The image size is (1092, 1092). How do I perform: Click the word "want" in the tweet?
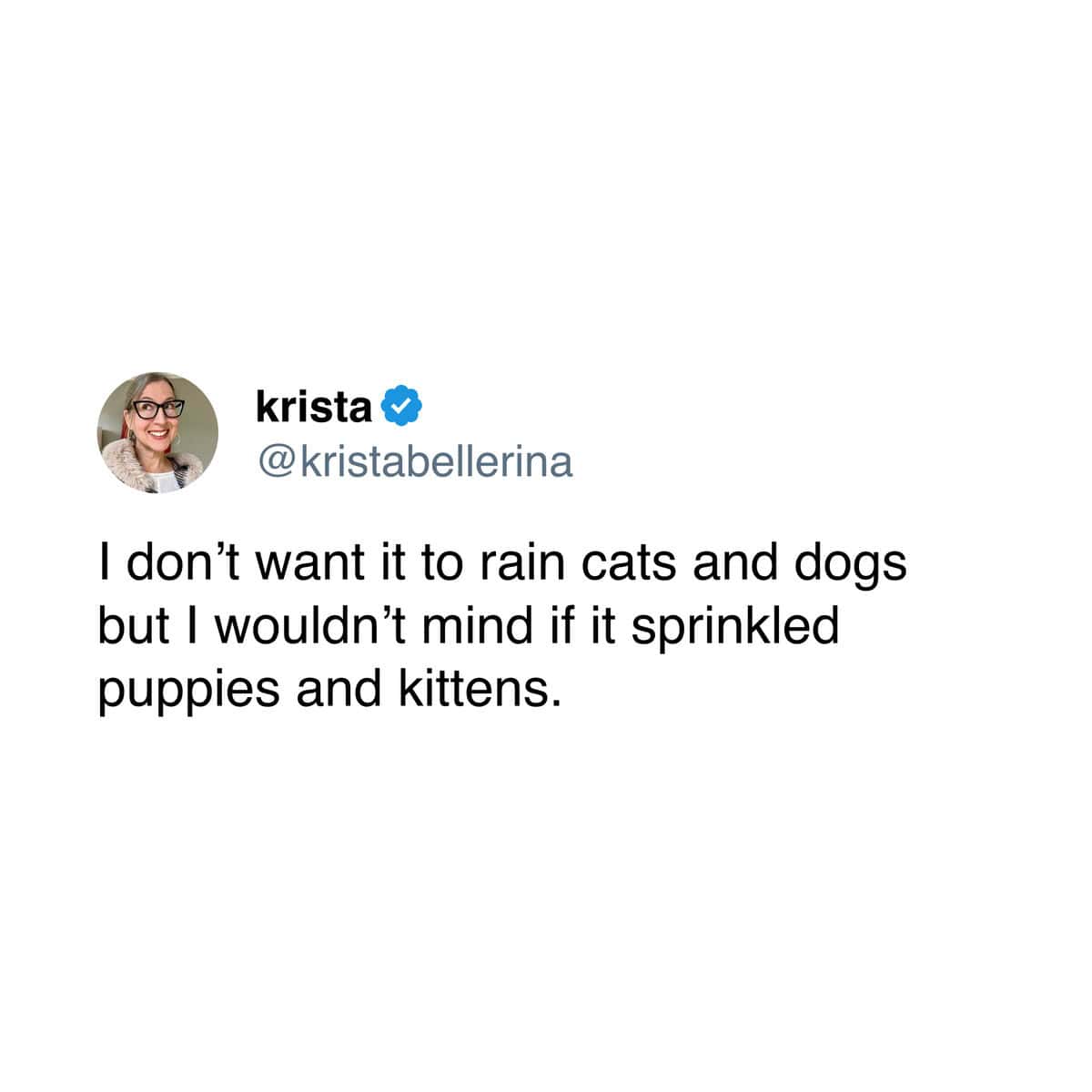[305, 564]
